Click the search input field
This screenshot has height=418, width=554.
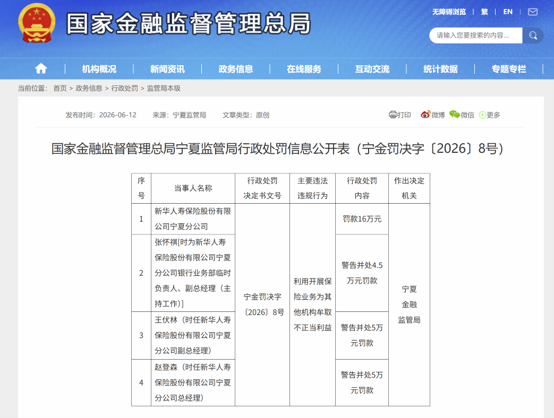point(476,35)
